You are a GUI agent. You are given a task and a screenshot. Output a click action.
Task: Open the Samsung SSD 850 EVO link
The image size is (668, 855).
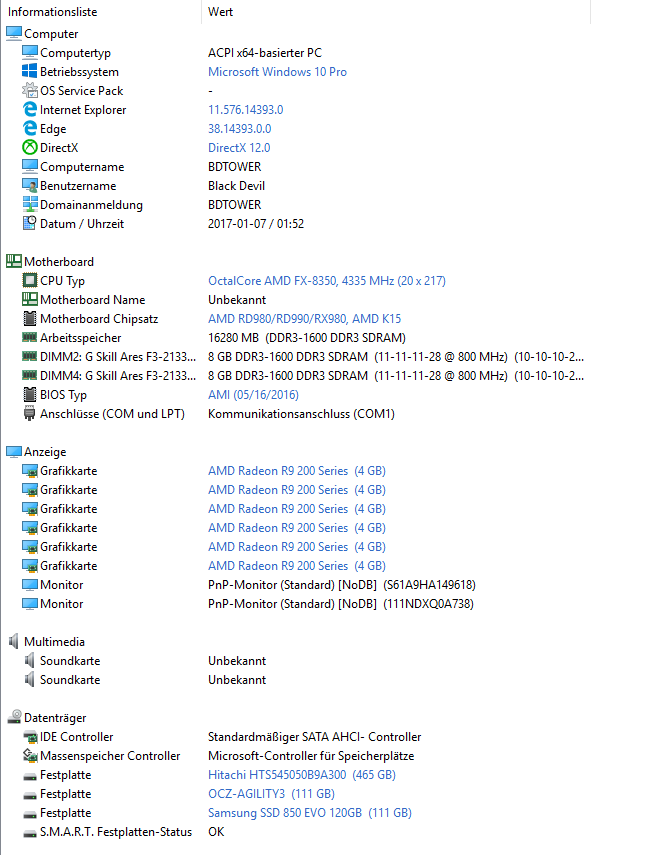(310, 812)
